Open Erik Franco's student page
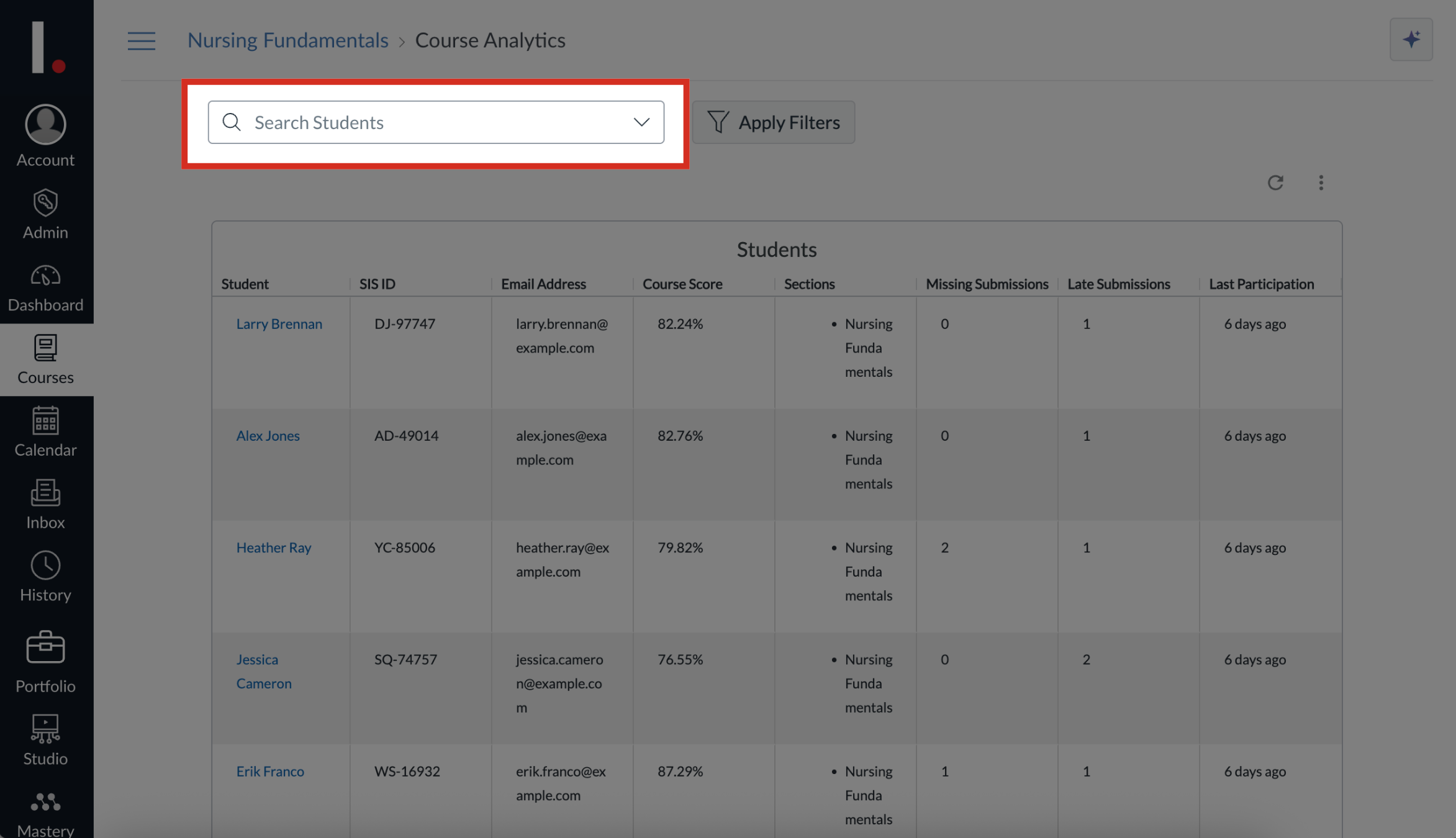The image size is (1456, 838). pyautogui.click(x=270, y=771)
